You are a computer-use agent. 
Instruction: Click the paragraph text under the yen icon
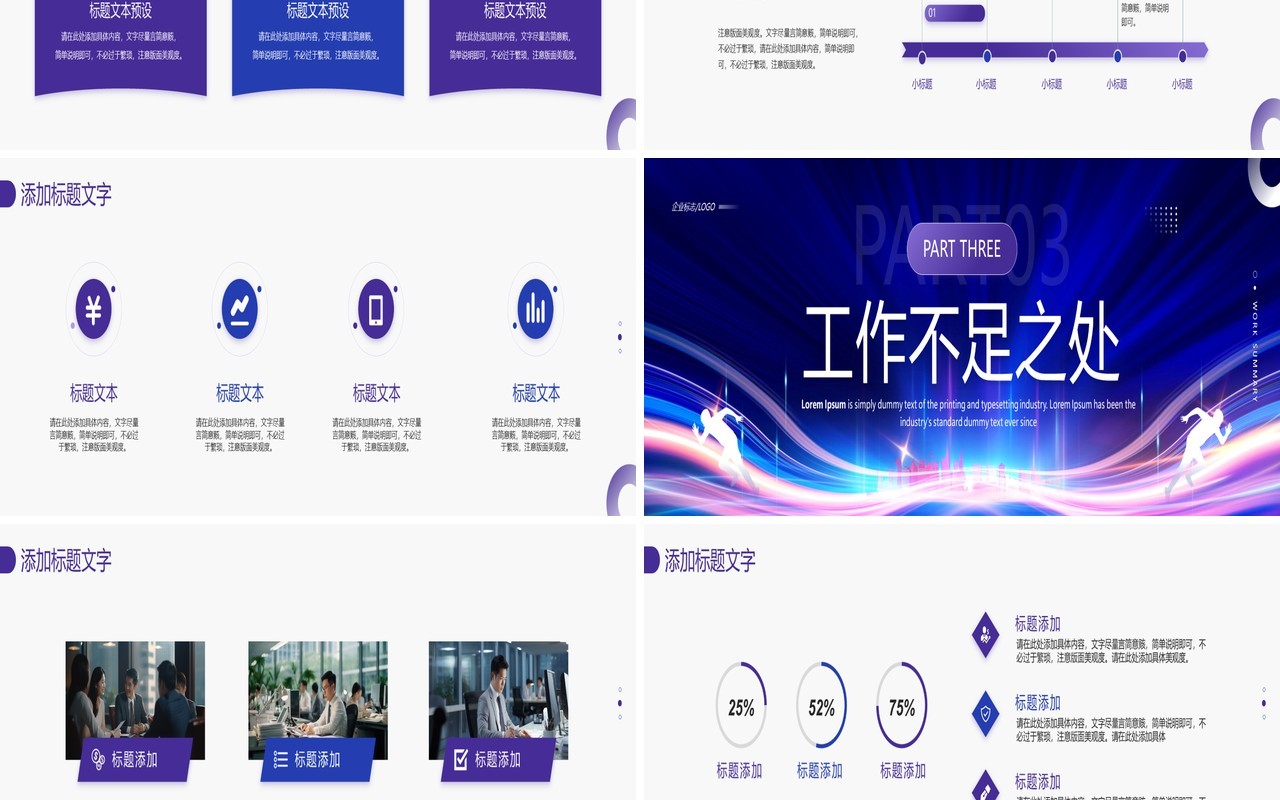94,435
